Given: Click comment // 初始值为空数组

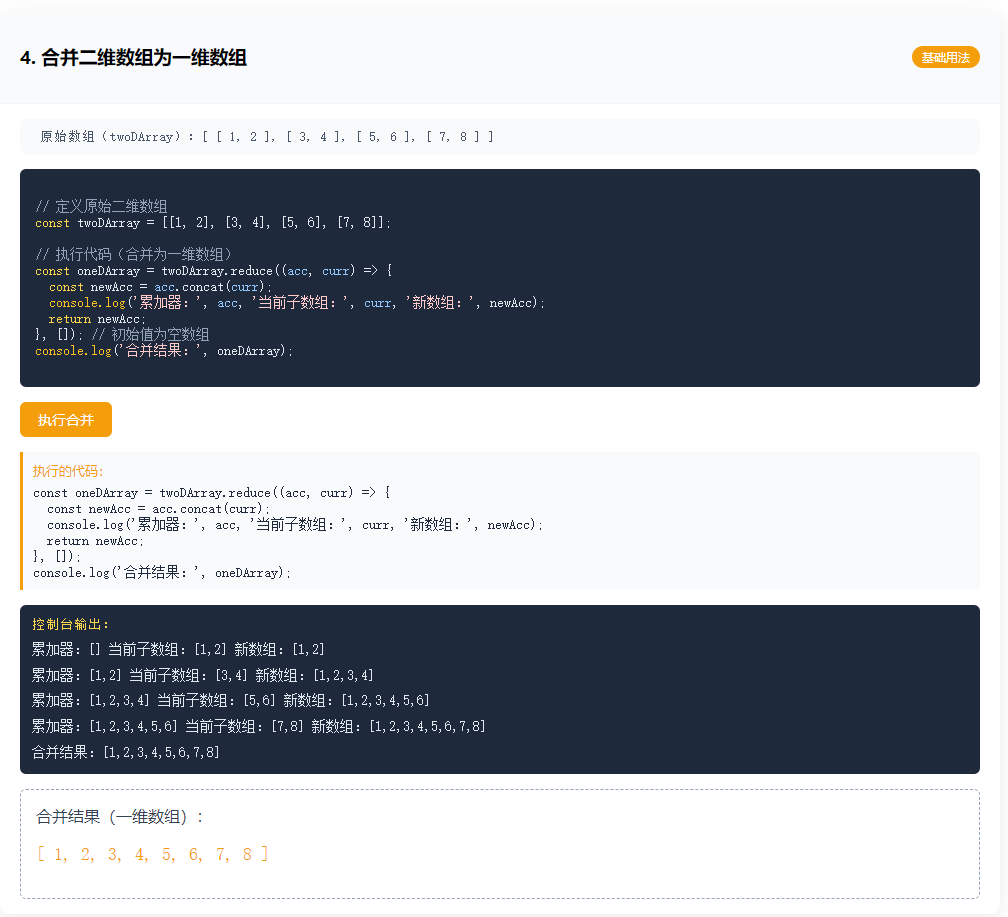Looking at the screenshot, I should coord(150,334).
